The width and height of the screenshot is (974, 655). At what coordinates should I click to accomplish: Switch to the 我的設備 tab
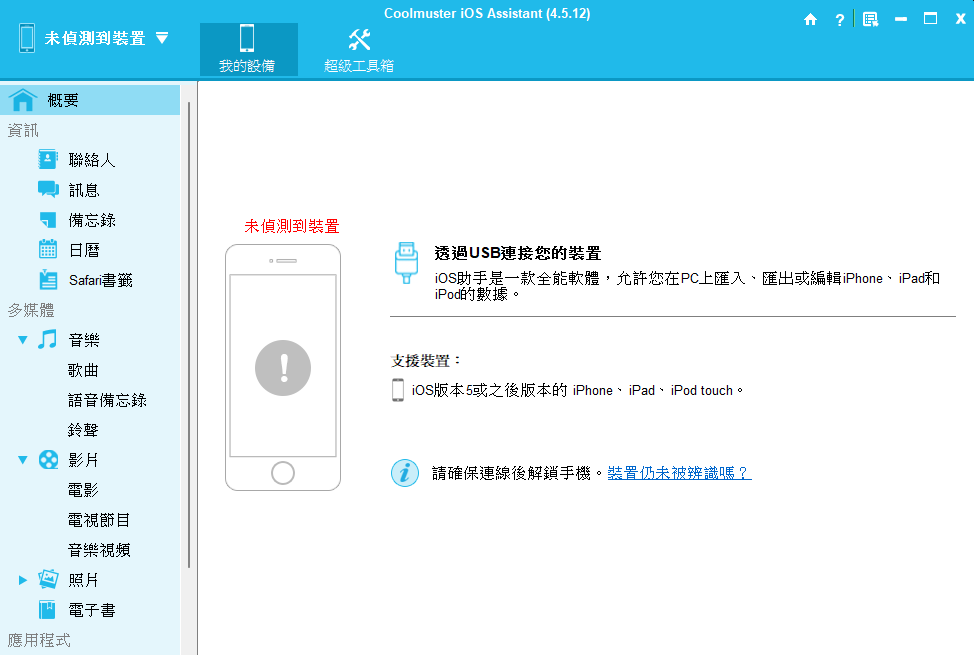pyautogui.click(x=247, y=49)
